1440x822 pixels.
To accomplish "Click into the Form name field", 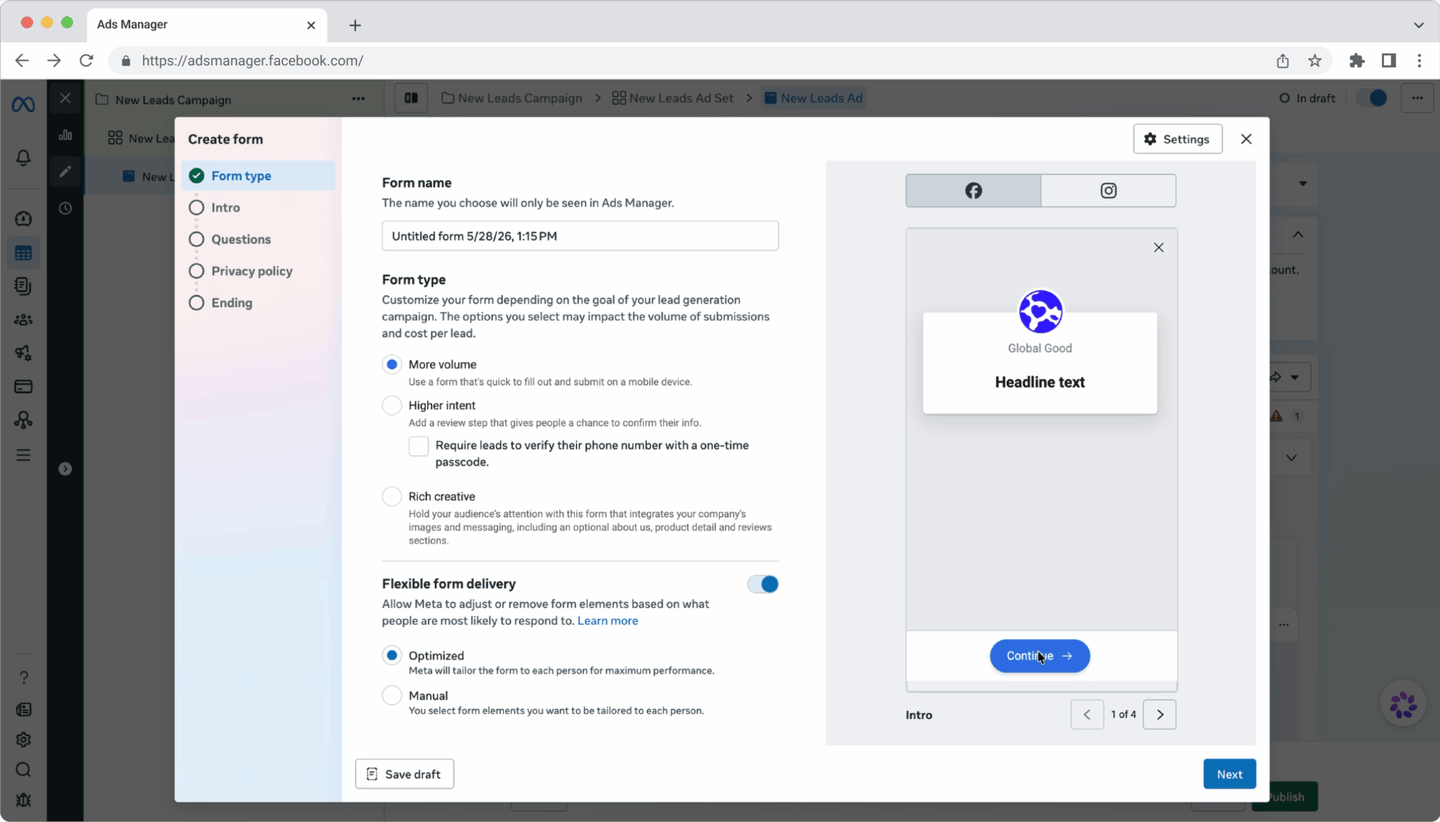I will coord(580,236).
